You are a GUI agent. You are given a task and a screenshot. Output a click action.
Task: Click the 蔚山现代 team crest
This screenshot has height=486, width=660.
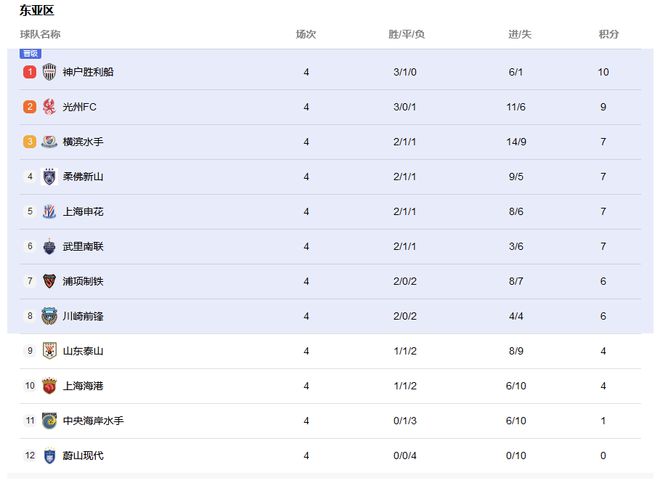[x=50, y=456]
